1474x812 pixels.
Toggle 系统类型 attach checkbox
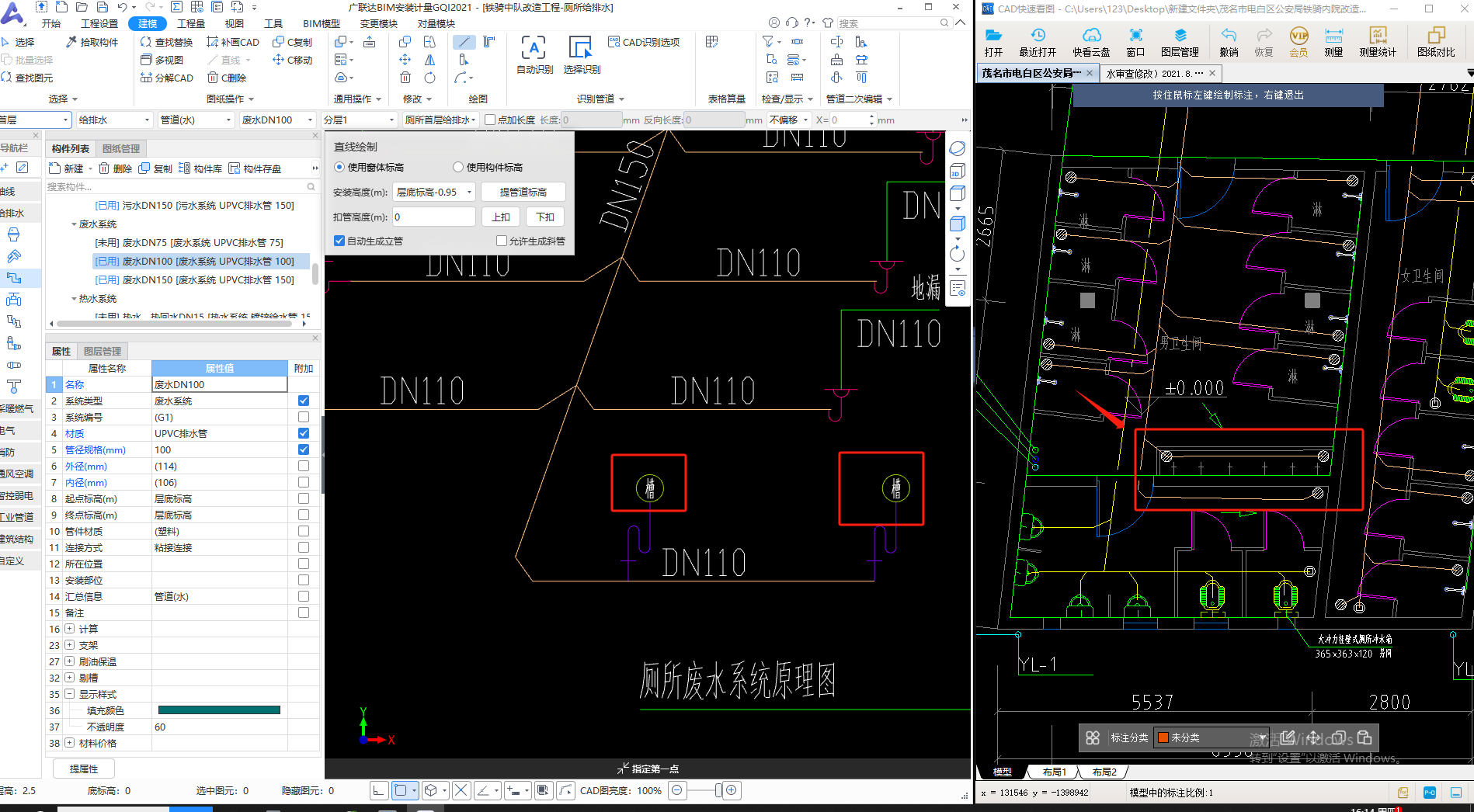click(304, 401)
